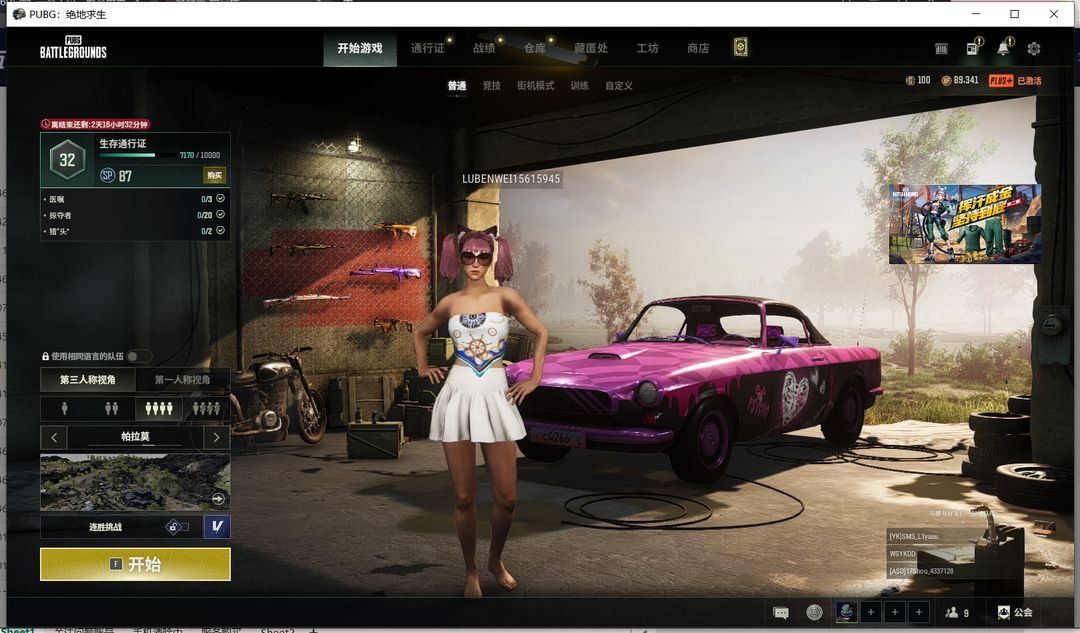Click the crate icon in top bar
The width and height of the screenshot is (1080, 633).
(941, 49)
